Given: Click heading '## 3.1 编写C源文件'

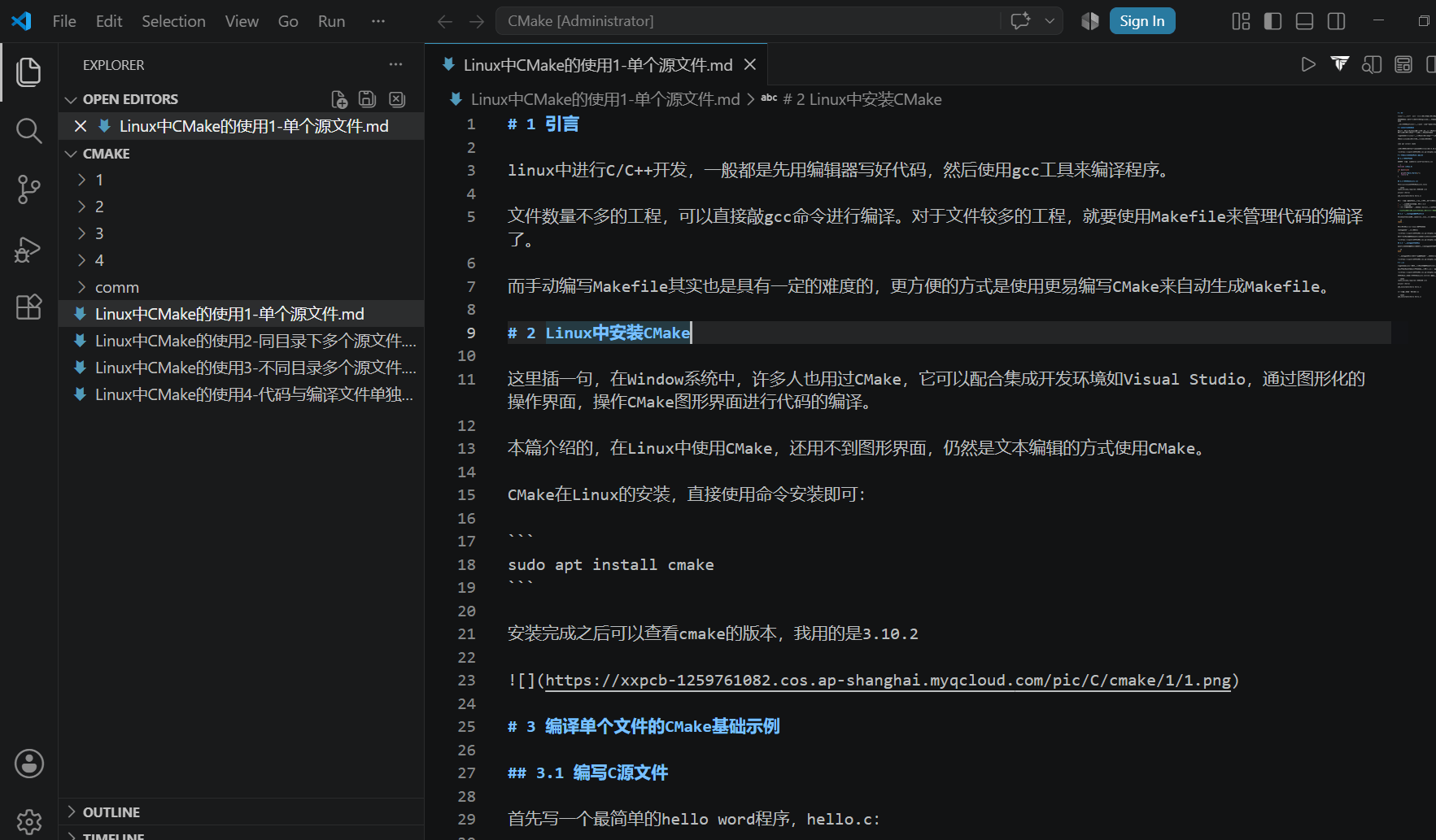Looking at the screenshot, I should pos(587,773).
